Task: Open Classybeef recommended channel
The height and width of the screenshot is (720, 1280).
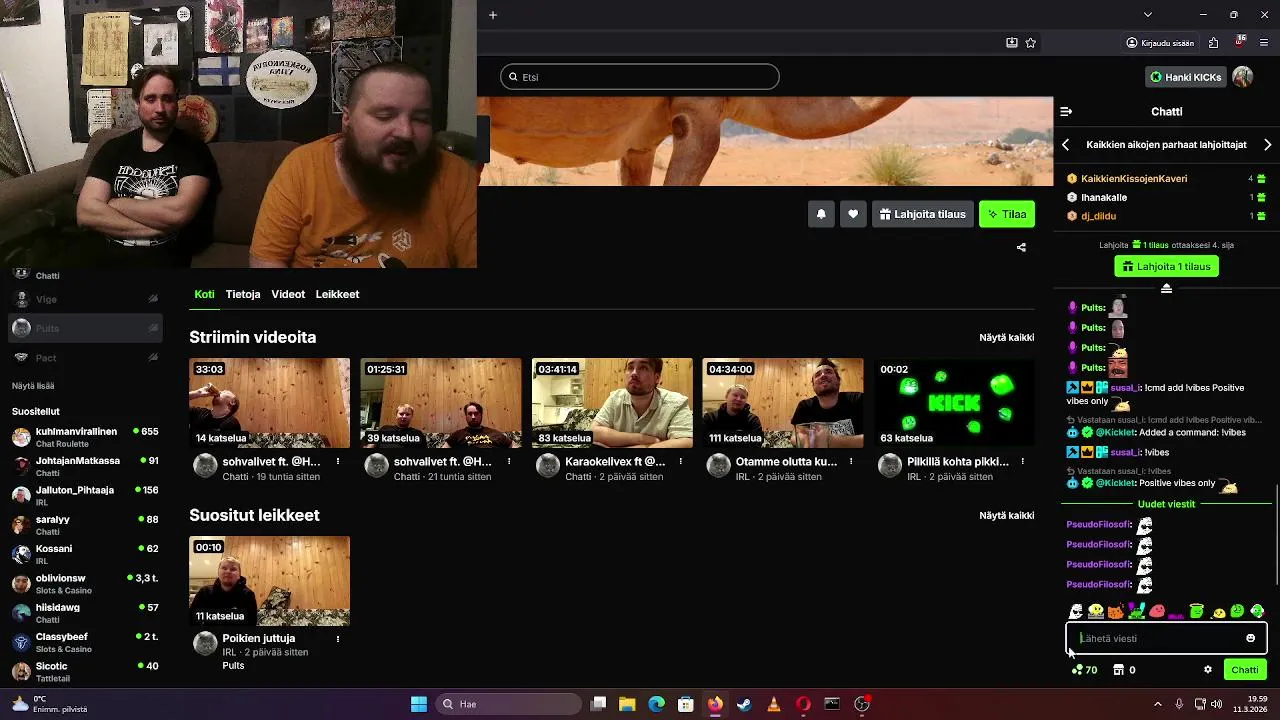Action: [86, 642]
